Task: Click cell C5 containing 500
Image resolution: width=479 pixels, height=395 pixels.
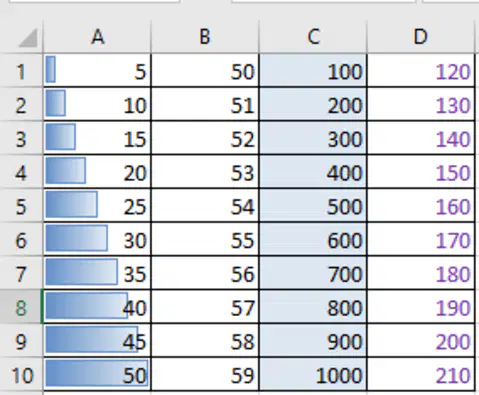Action: point(313,205)
